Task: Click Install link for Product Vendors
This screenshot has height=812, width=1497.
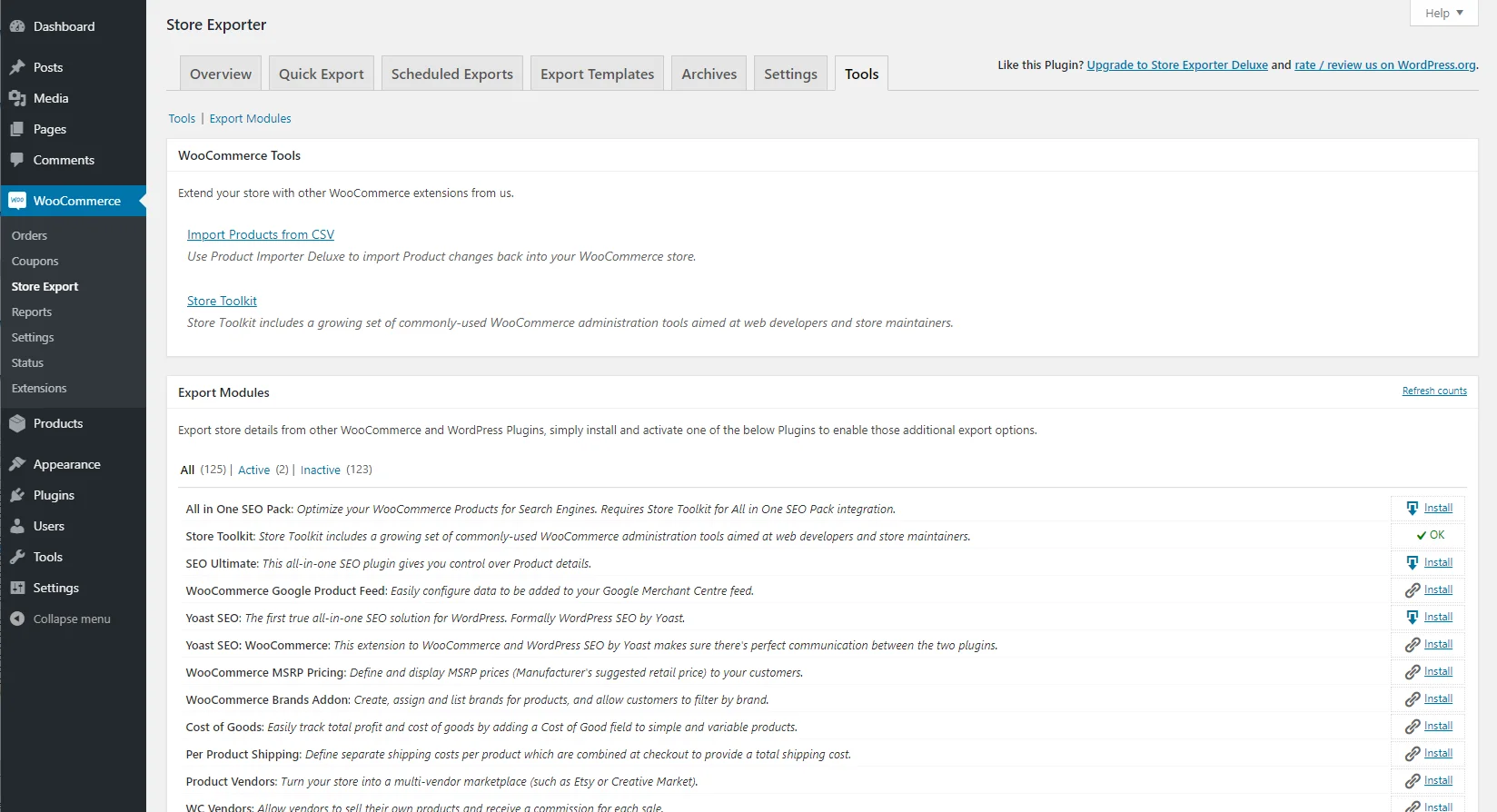Action: point(1438,780)
